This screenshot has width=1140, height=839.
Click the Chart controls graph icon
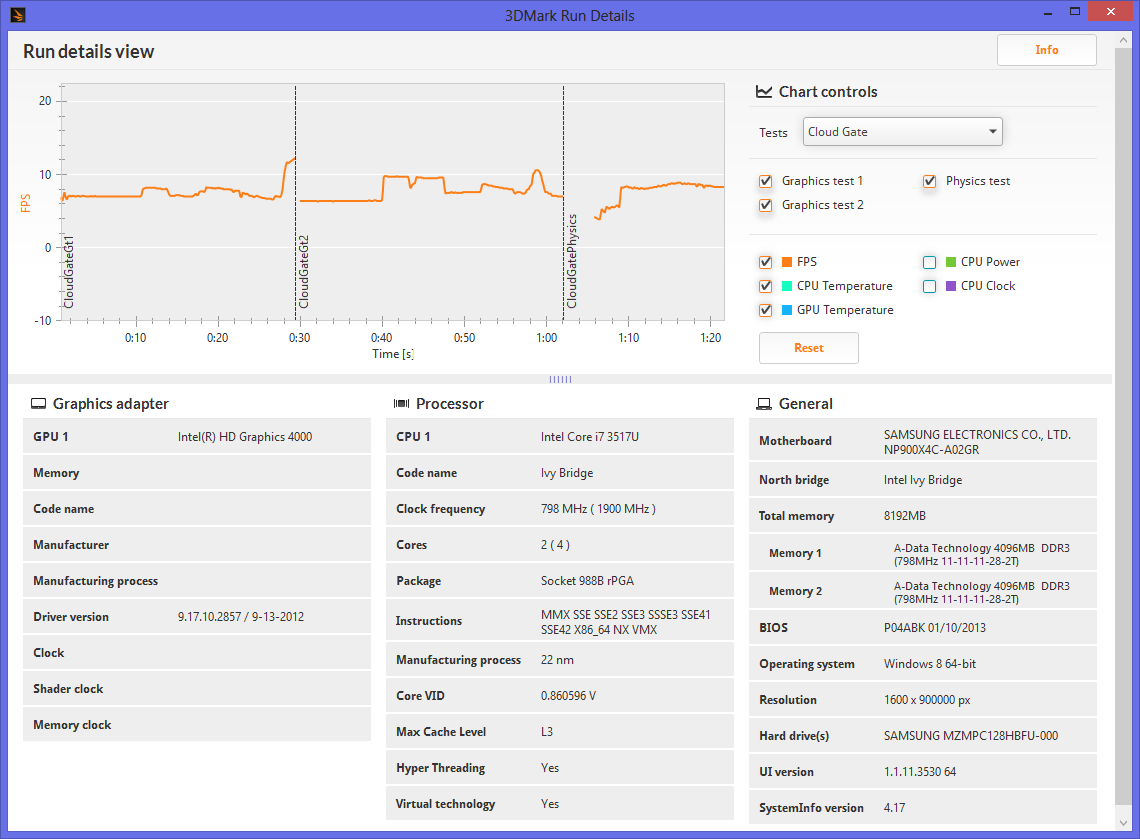[x=764, y=92]
